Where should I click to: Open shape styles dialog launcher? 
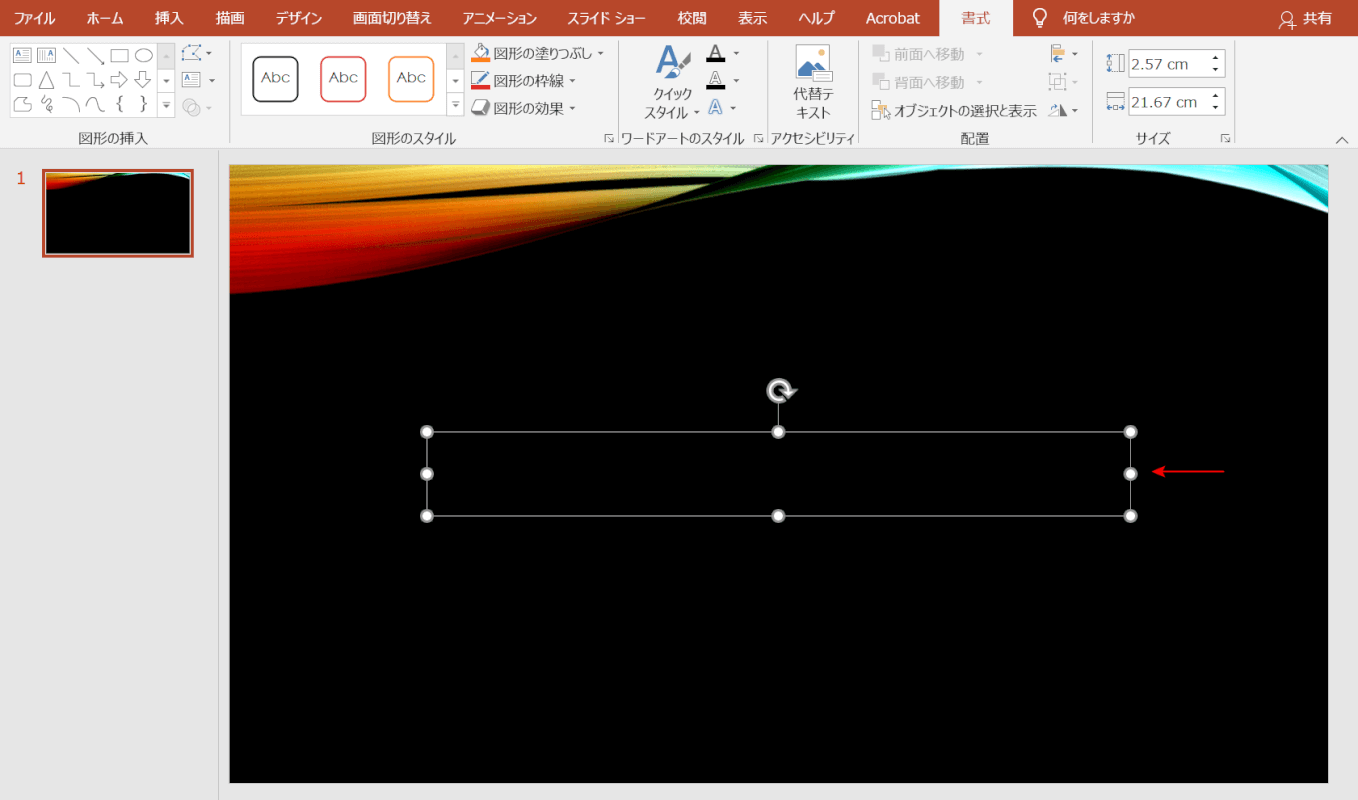[x=609, y=139]
